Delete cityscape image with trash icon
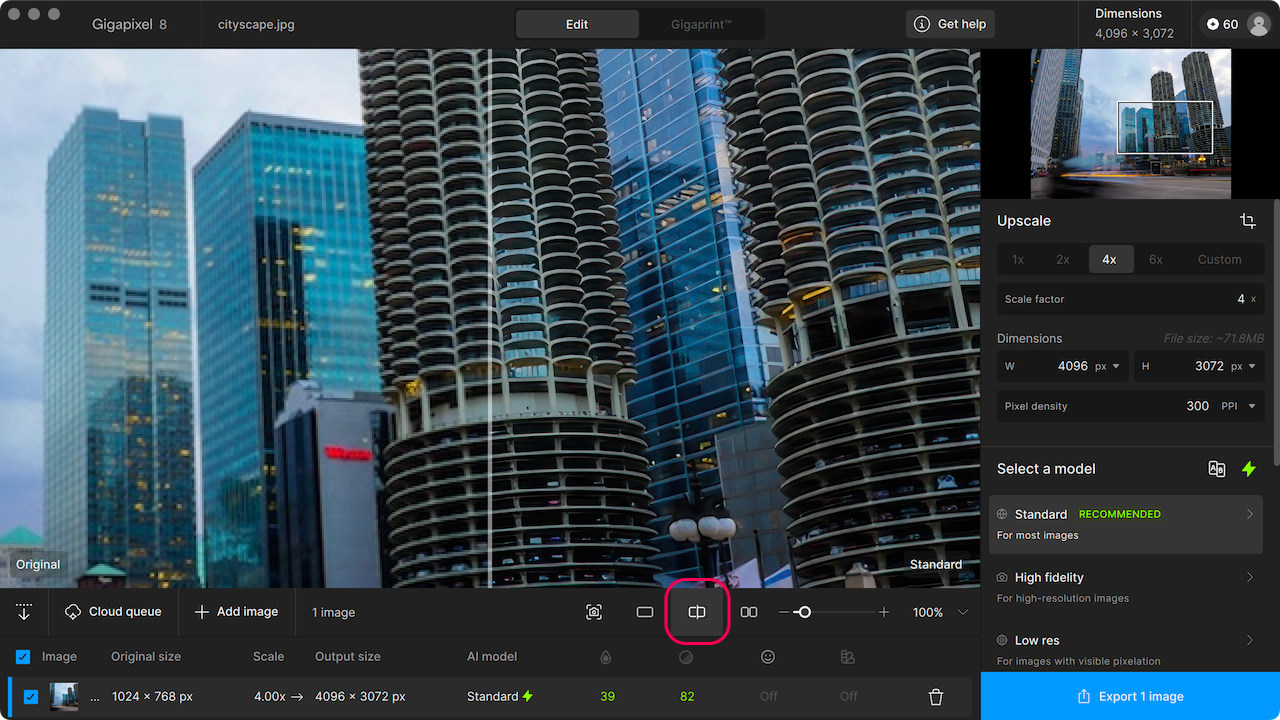The image size is (1280, 720). [936, 697]
